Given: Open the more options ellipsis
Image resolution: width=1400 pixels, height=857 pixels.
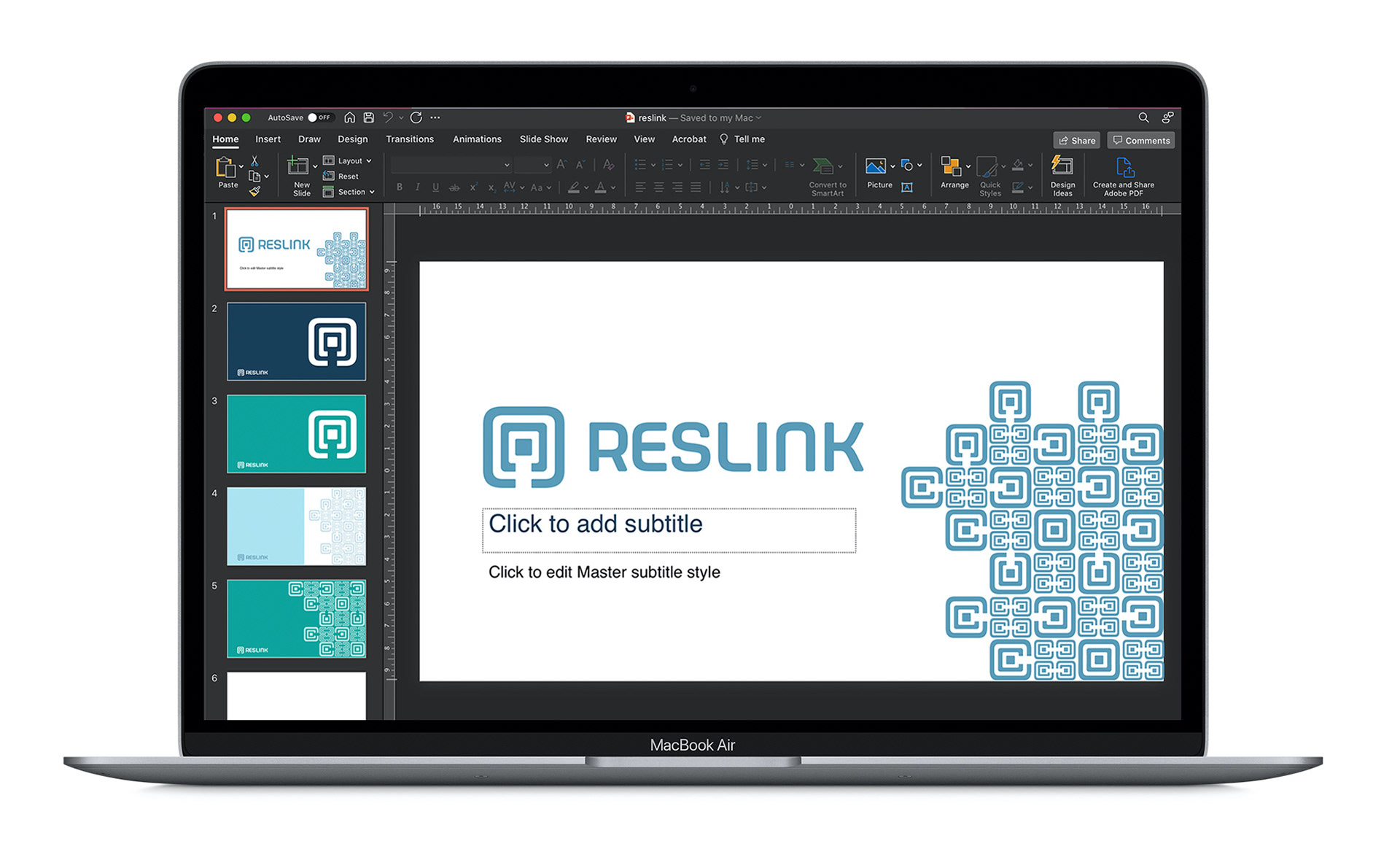Looking at the screenshot, I should coord(435,117).
